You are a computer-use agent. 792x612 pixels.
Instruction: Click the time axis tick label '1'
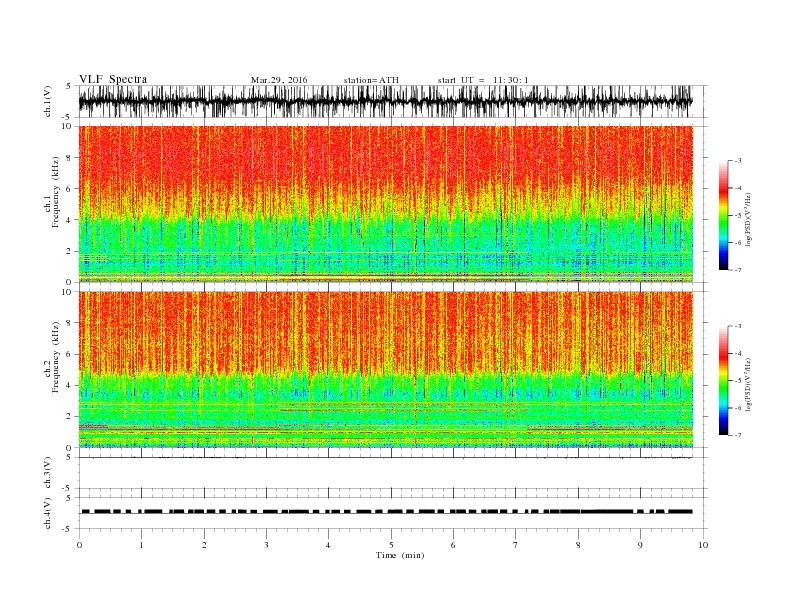[141, 545]
